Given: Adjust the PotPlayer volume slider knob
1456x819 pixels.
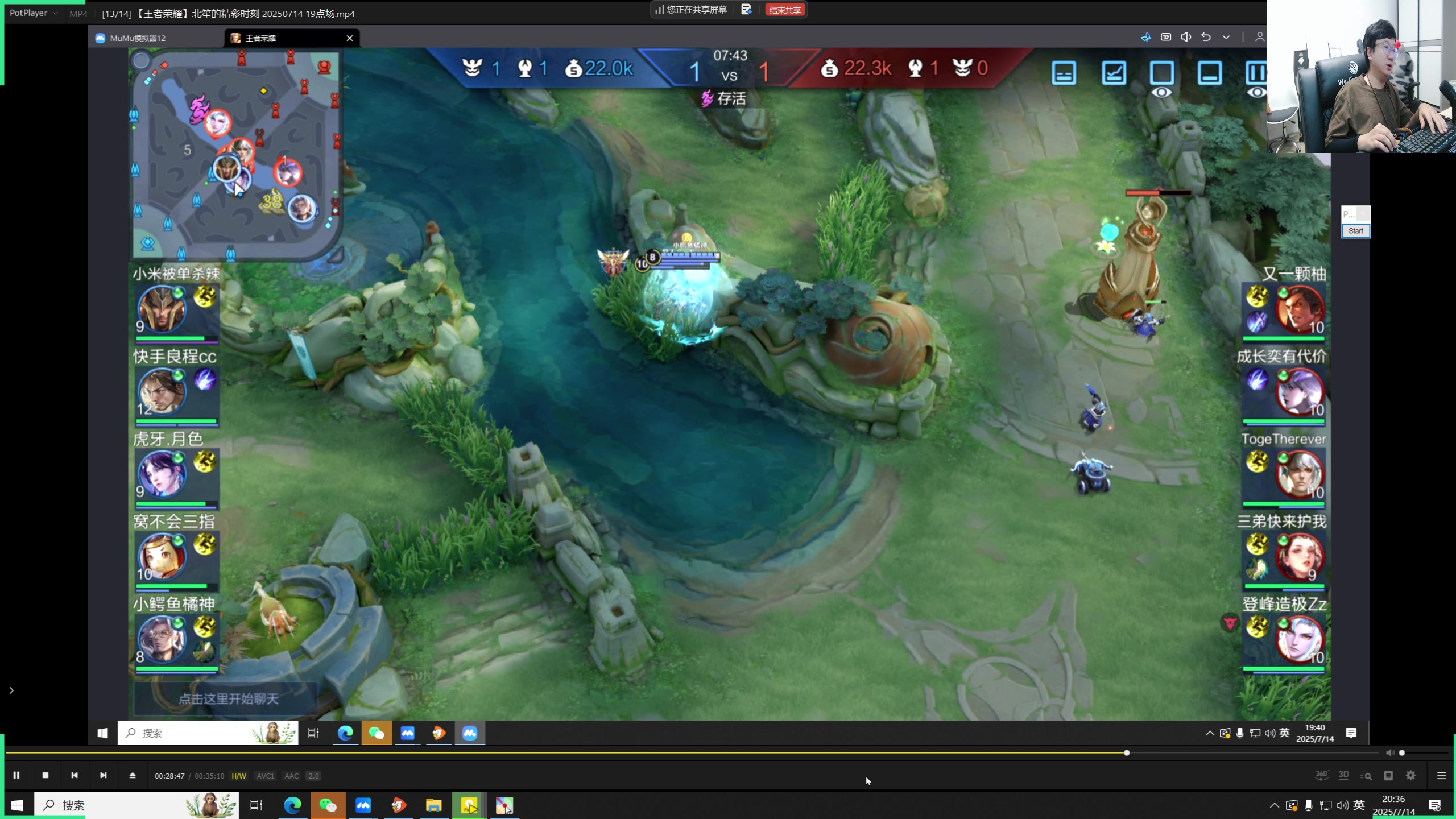Looking at the screenshot, I should pyautogui.click(x=1402, y=752).
